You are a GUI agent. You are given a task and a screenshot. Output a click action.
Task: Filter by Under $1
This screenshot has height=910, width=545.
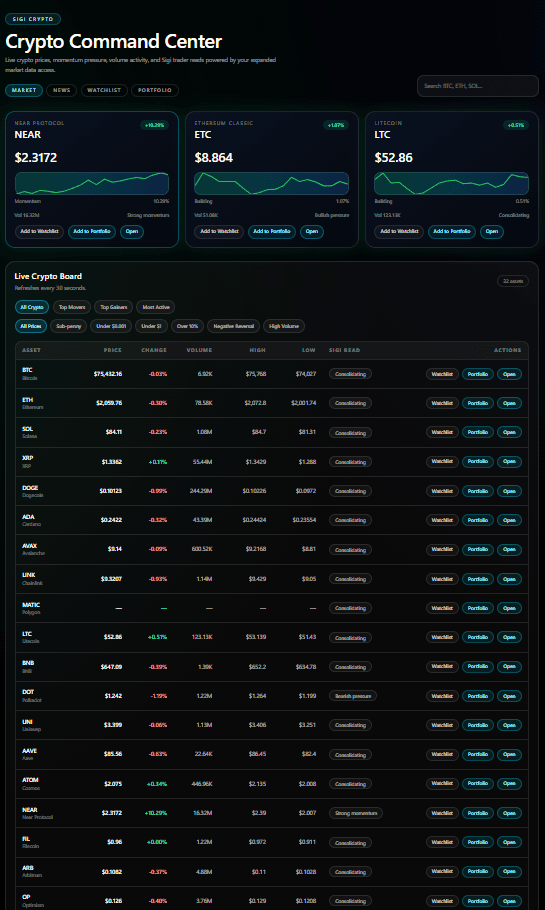click(x=151, y=326)
